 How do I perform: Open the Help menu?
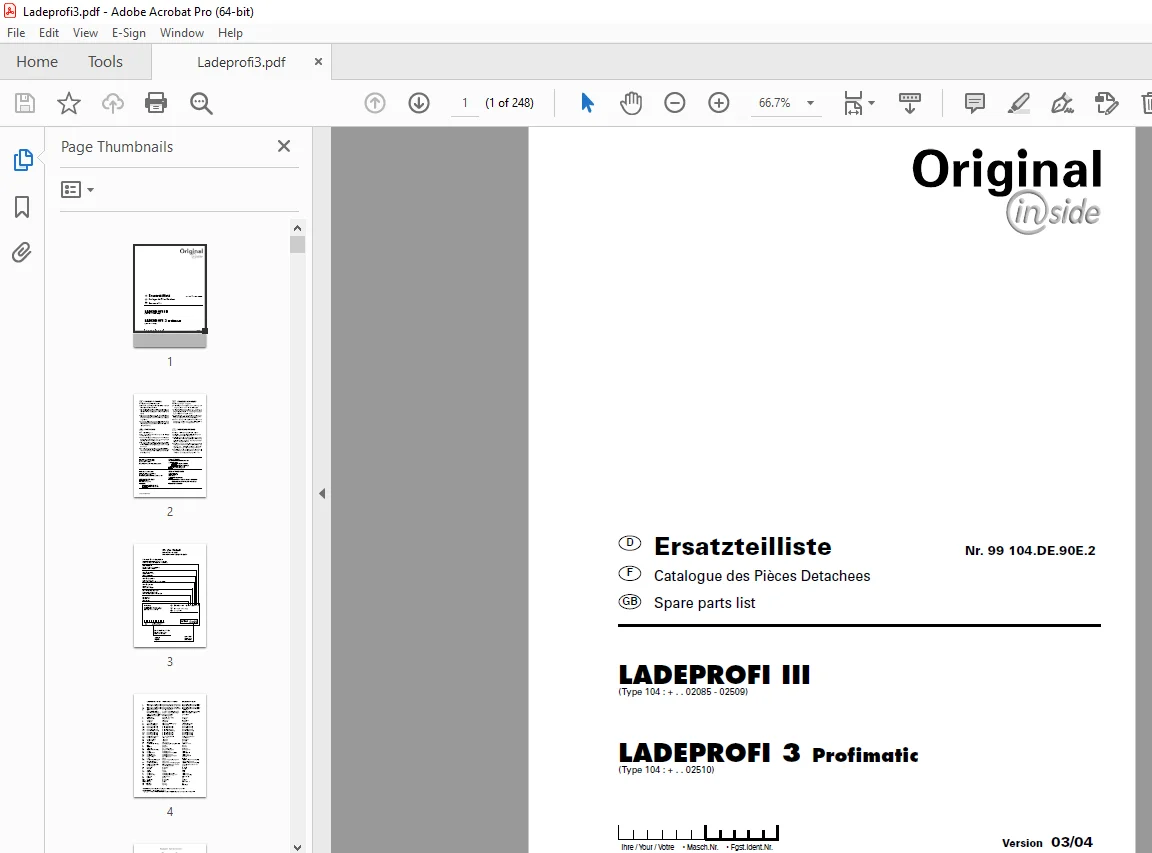[230, 33]
